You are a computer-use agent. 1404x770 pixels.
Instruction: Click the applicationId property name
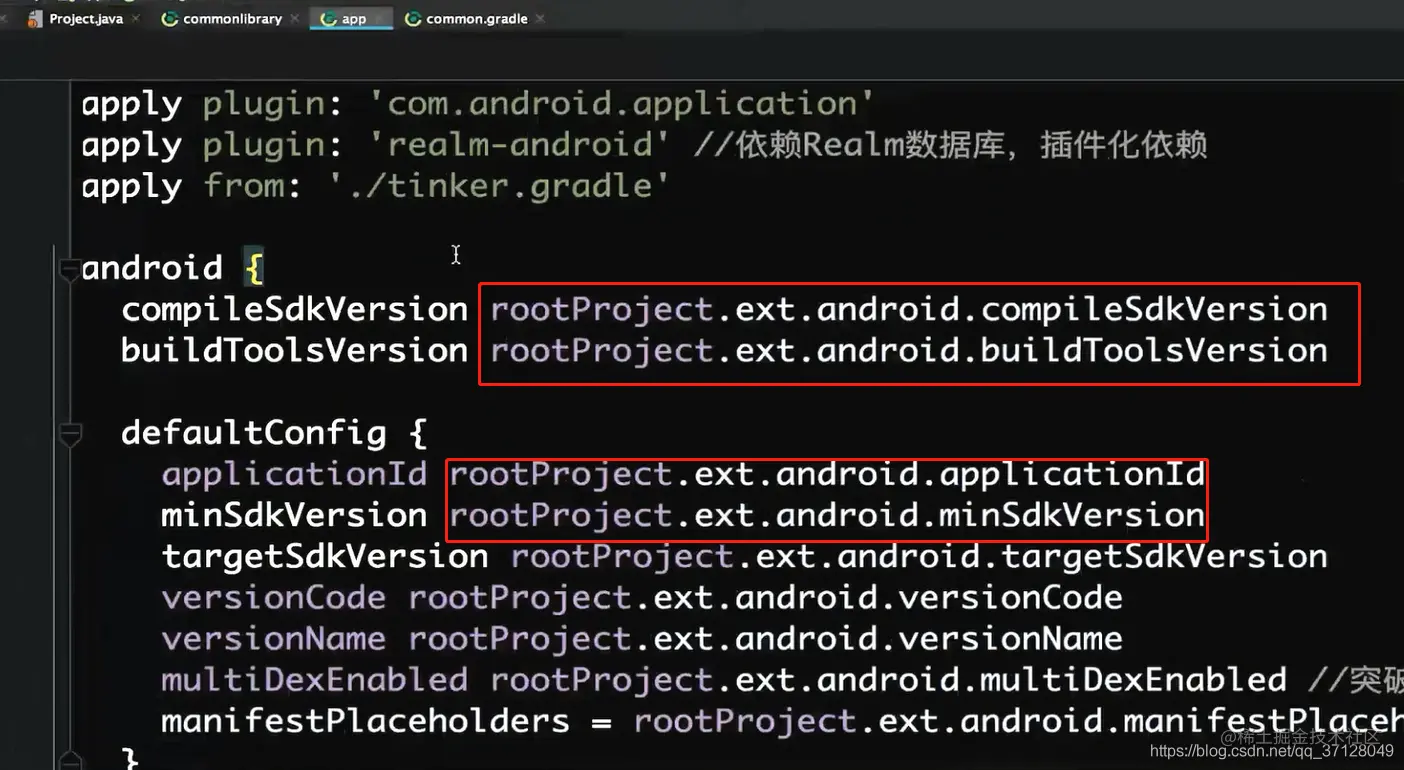pyautogui.click(x=294, y=474)
